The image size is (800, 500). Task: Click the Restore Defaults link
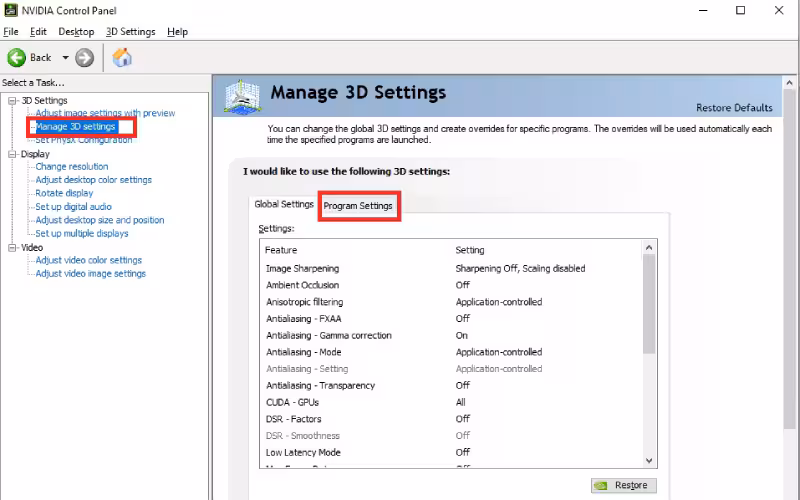point(734,108)
